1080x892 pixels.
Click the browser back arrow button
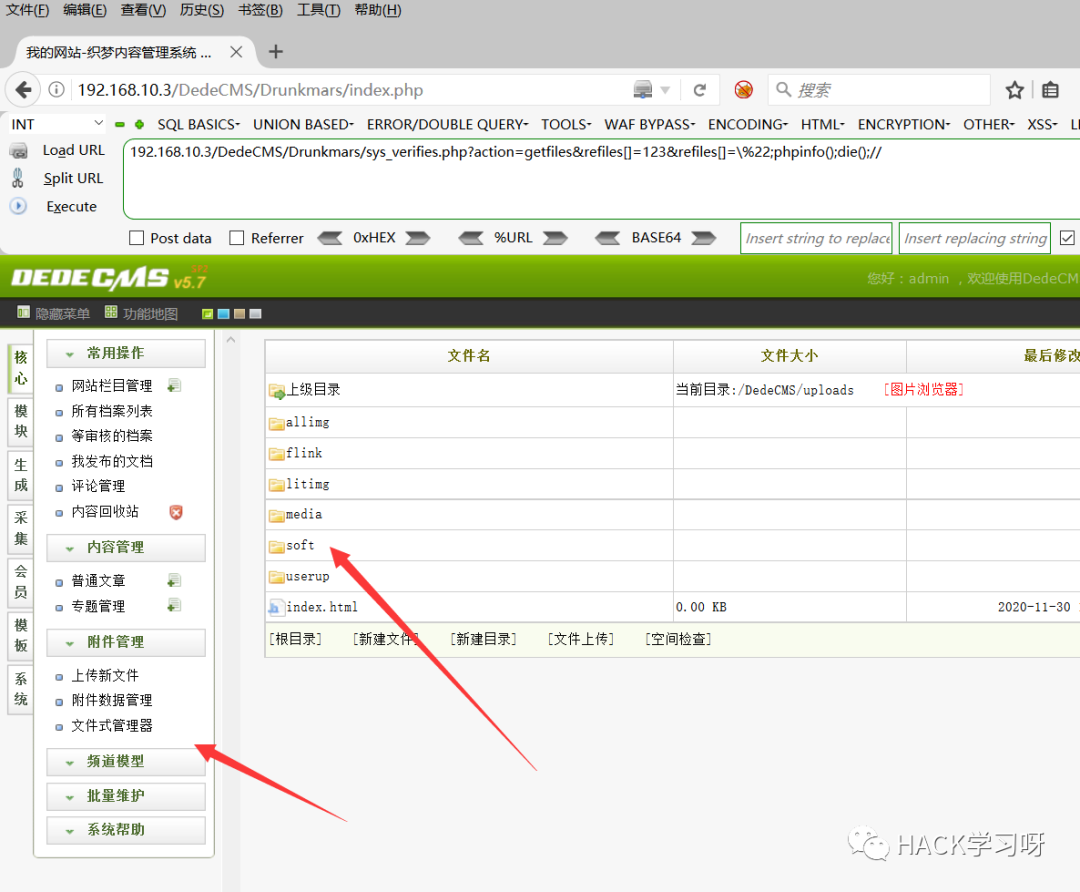(x=23, y=90)
